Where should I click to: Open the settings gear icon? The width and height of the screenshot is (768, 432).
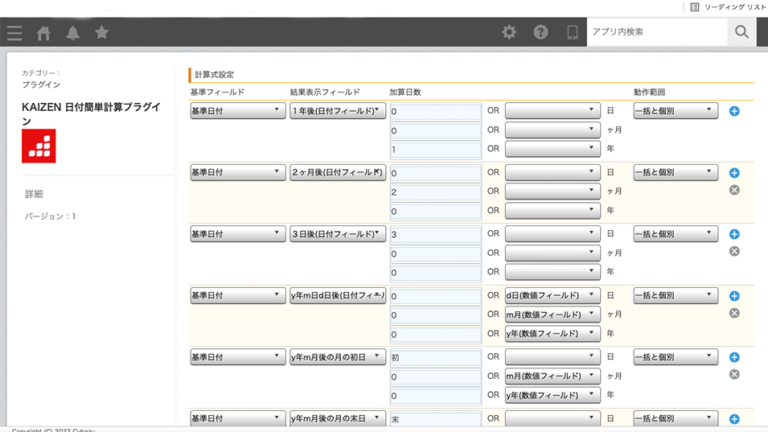[509, 33]
